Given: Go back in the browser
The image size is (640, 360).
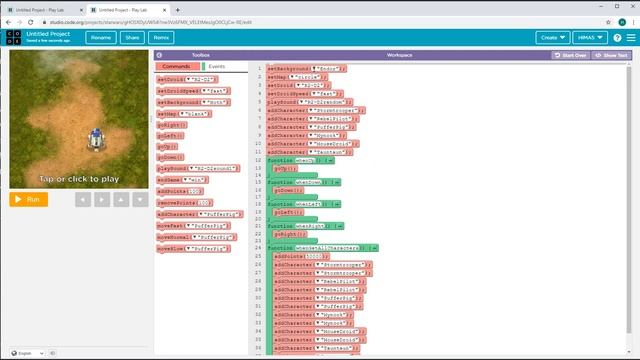Looking at the screenshot, I should point(9,22).
